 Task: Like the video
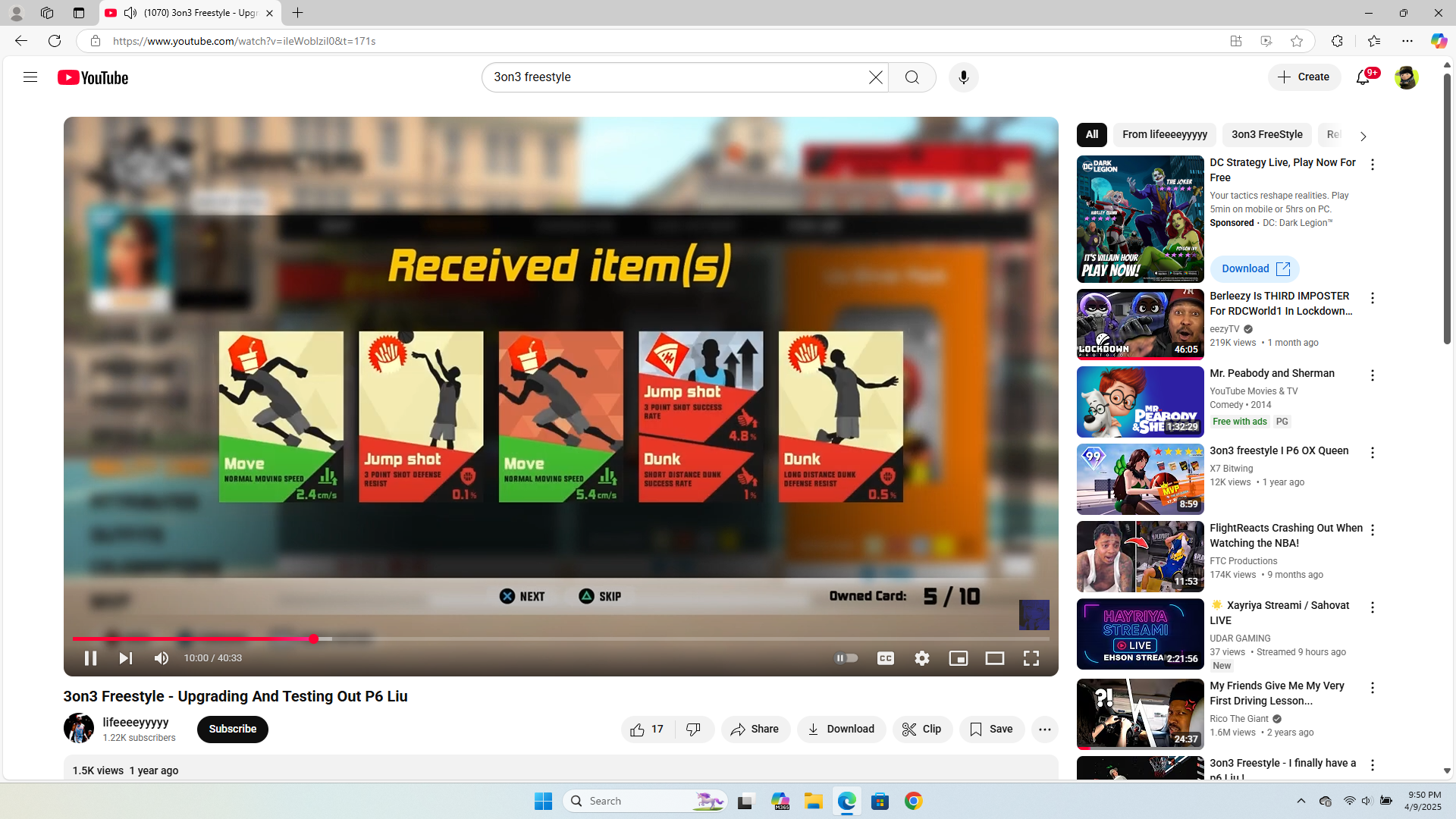pos(647,730)
